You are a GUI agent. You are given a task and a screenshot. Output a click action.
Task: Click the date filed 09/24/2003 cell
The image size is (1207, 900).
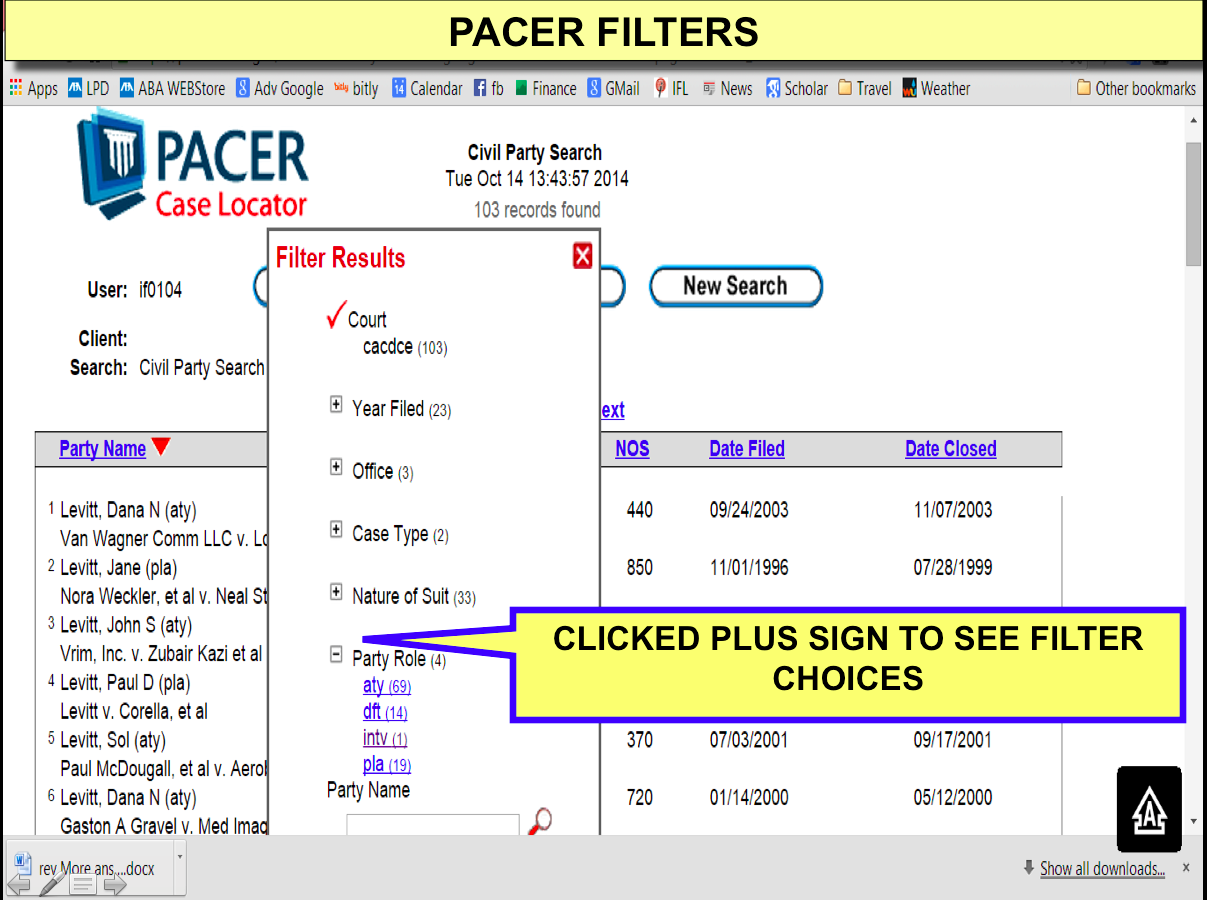pyautogui.click(x=749, y=510)
